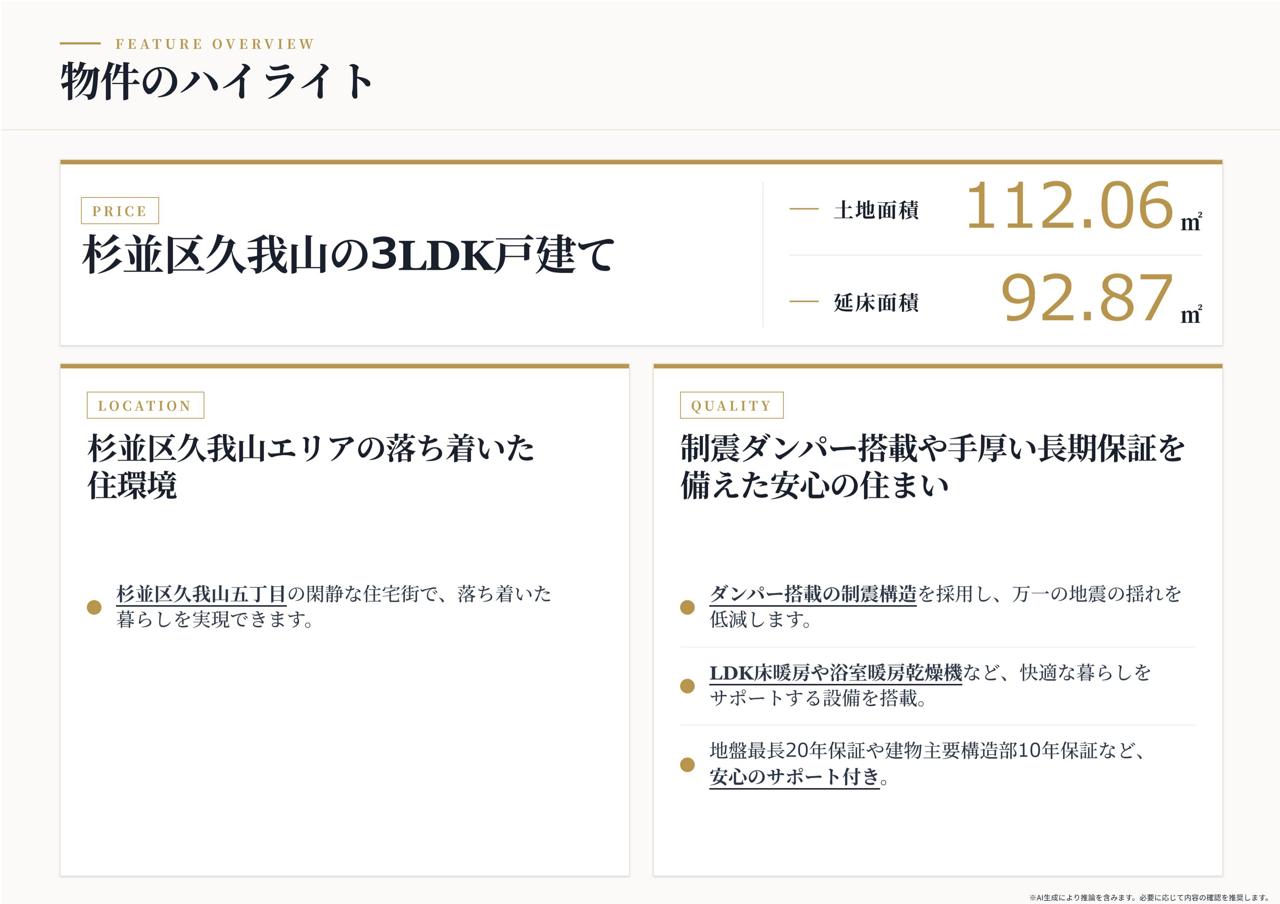This screenshot has height=904, width=1280.
Task: Click the 制震ダンパー搭載 quality heading
Action: 932,466
